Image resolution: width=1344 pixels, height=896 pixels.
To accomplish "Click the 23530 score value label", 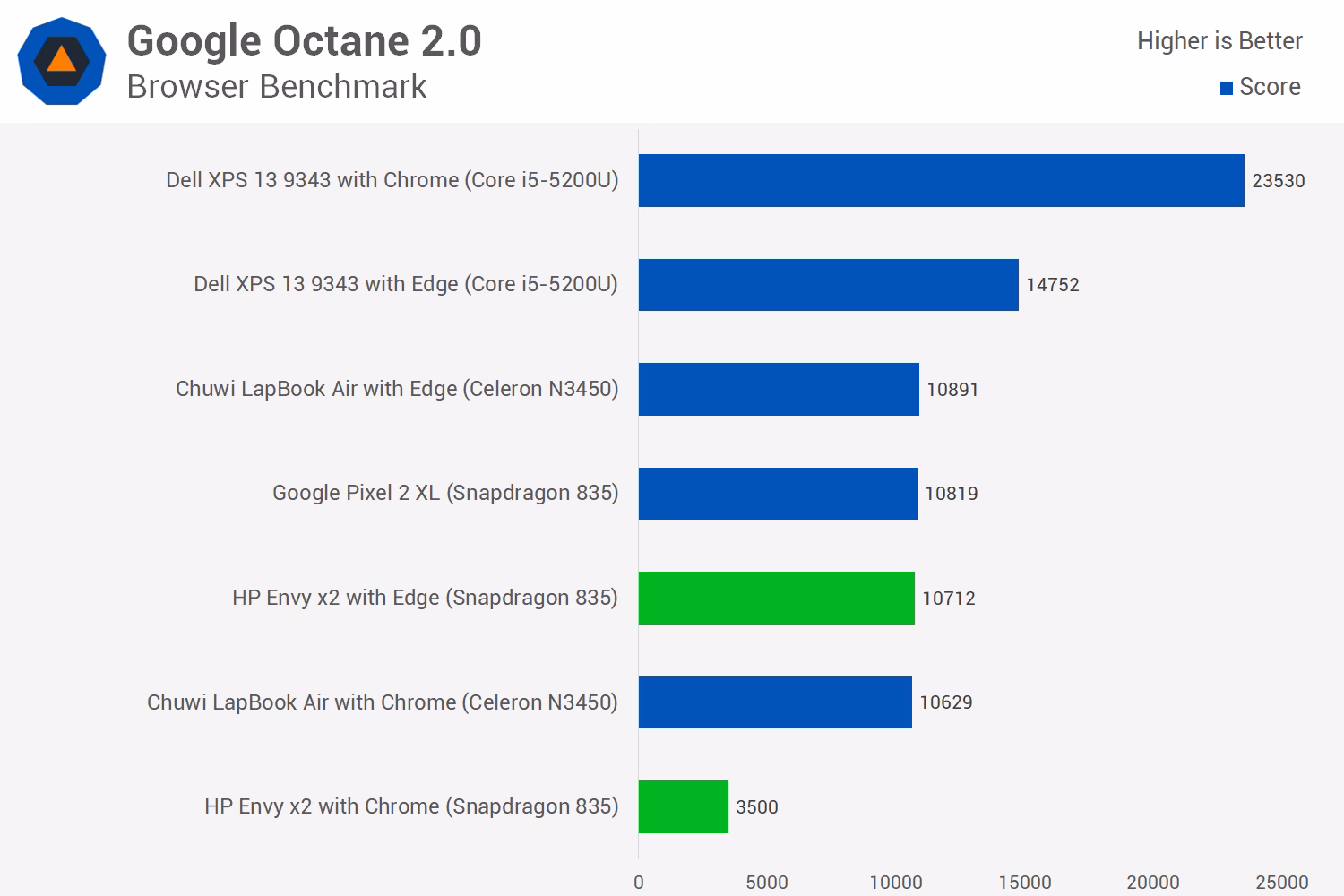I will coord(1279,181).
